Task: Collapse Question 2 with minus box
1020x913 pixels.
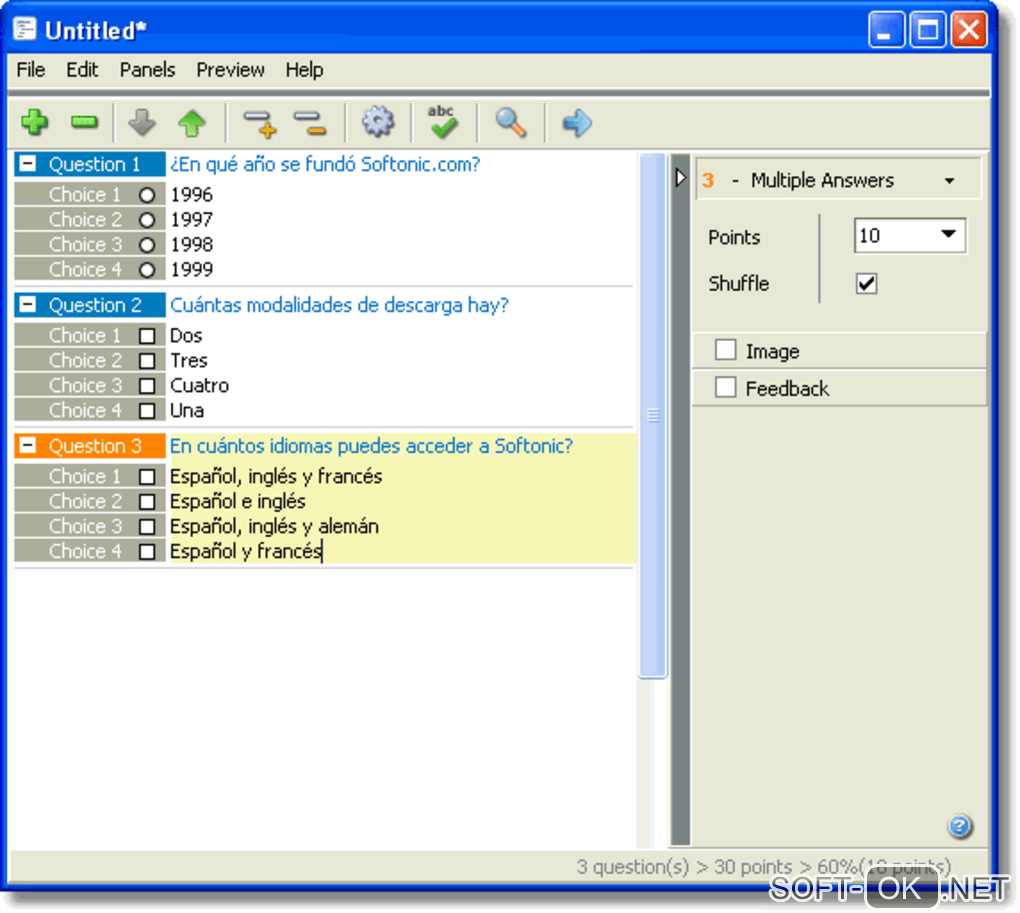Action: [x=27, y=304]
